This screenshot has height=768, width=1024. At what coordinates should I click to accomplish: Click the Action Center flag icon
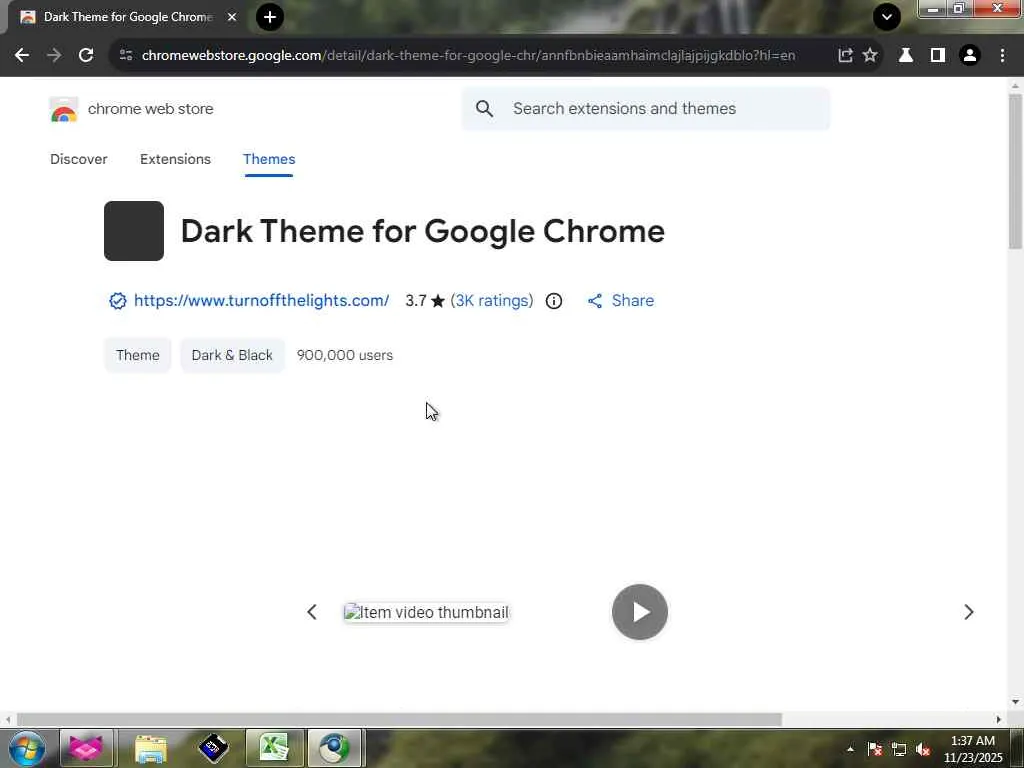tap(874, 749)
